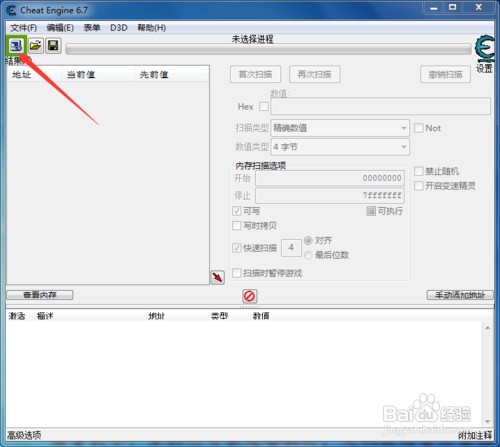500x447 pixels.
Task: Enable the 开启变速精灵 checkbox
Action: click(x=419, y=186)
